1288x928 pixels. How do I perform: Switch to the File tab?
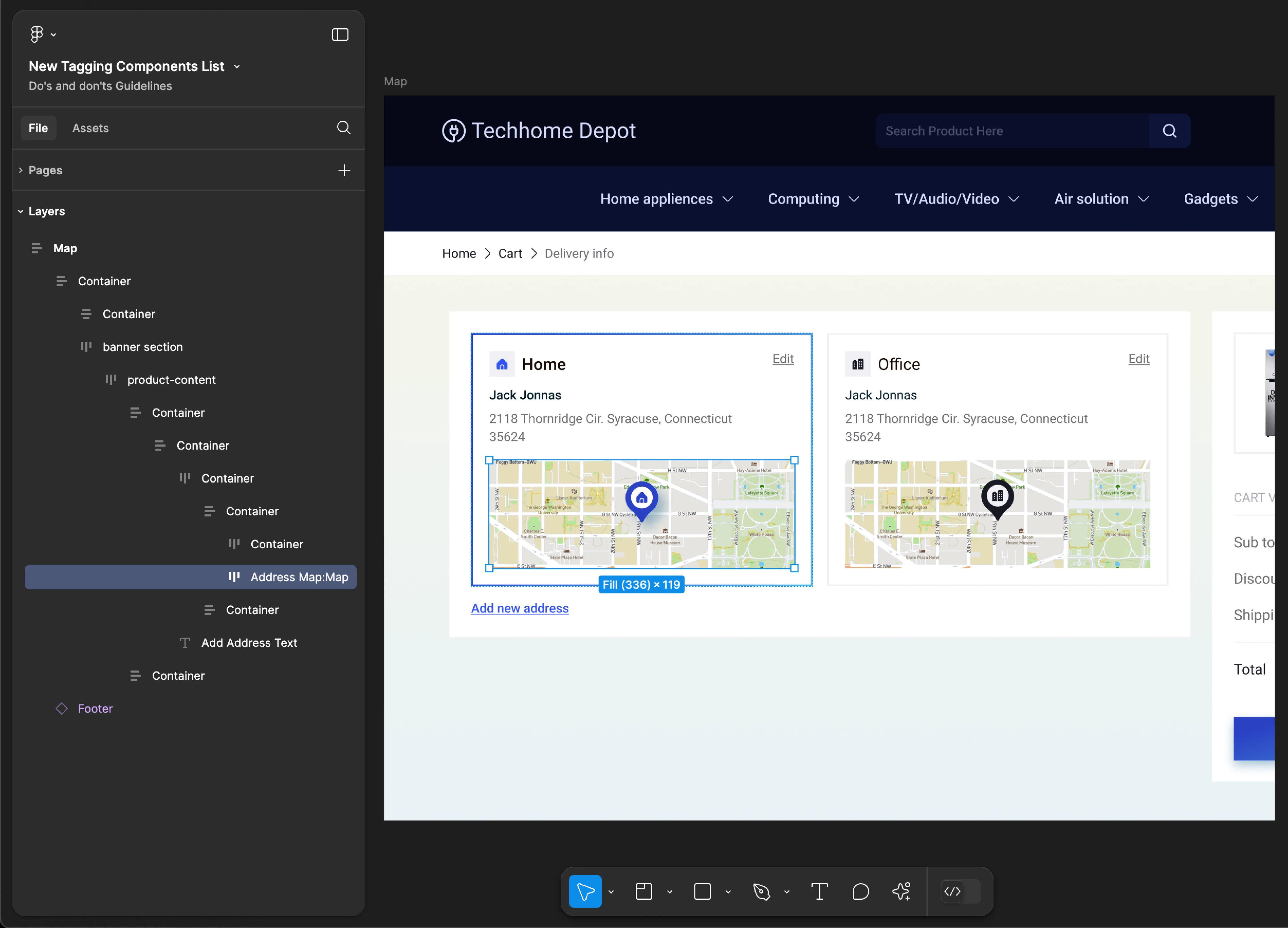coord(38,128)
